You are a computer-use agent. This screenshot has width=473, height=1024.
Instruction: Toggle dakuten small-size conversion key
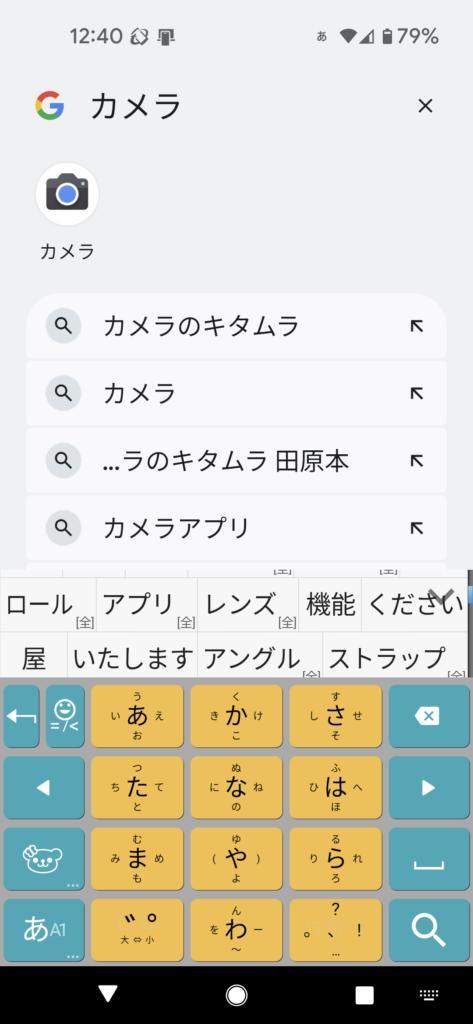(x=137, y=930)
